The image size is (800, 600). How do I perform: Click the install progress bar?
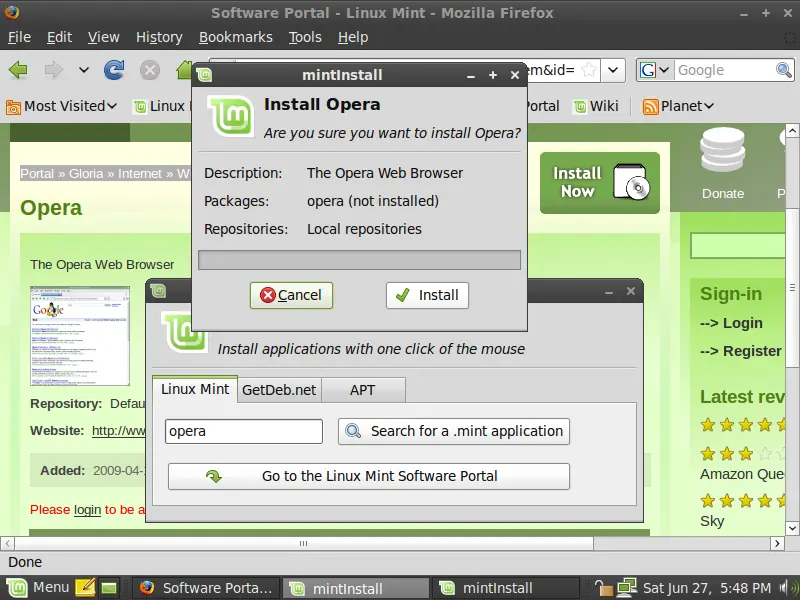(359, 260)
